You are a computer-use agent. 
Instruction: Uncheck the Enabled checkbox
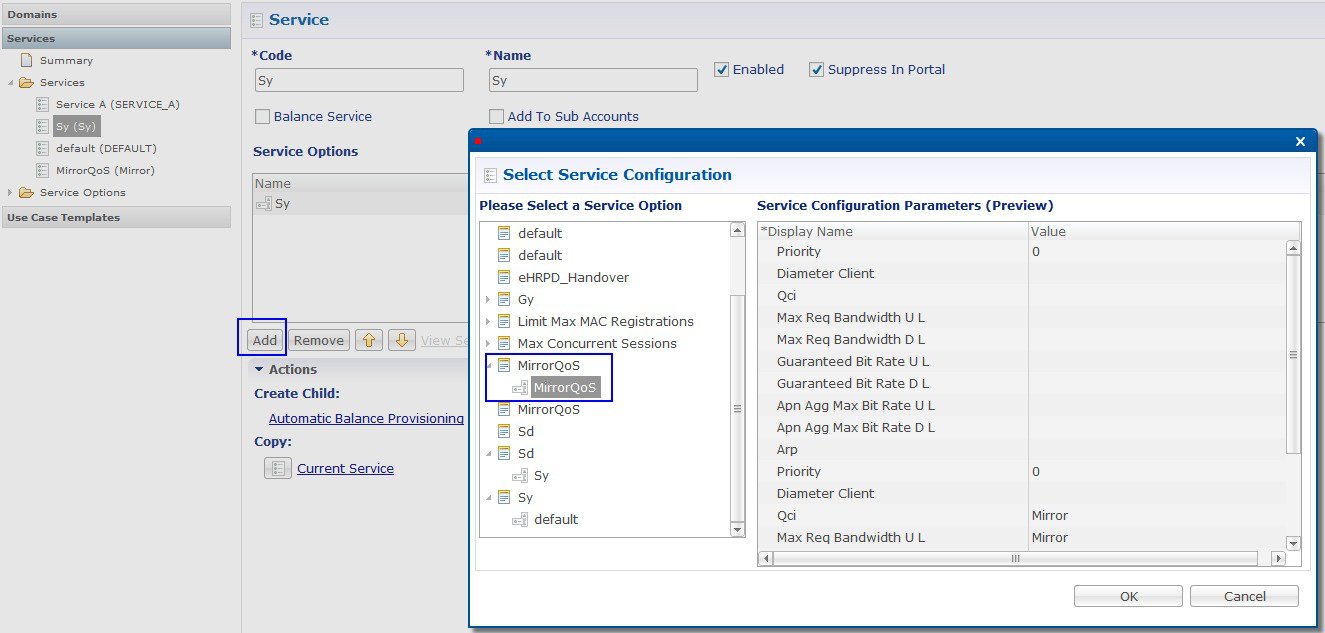click(721, 69)
